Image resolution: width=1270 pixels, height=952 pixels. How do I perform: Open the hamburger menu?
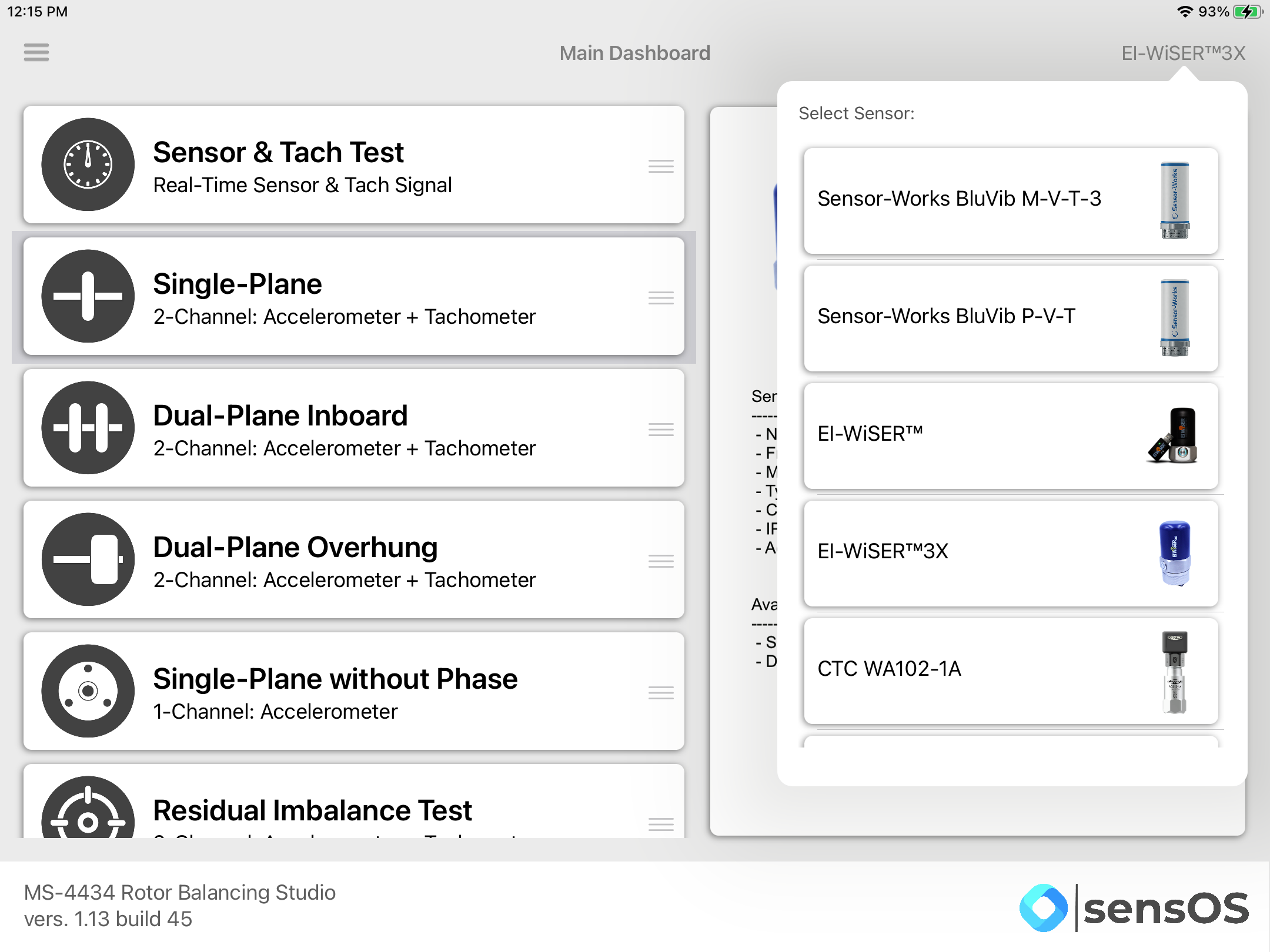[x=36, y=52]
